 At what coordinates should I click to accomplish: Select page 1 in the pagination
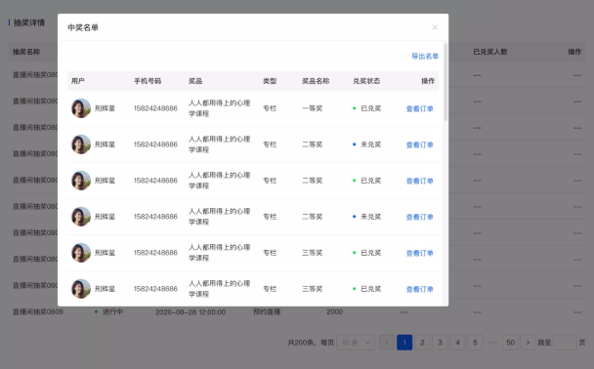click(x=405, y=342)
